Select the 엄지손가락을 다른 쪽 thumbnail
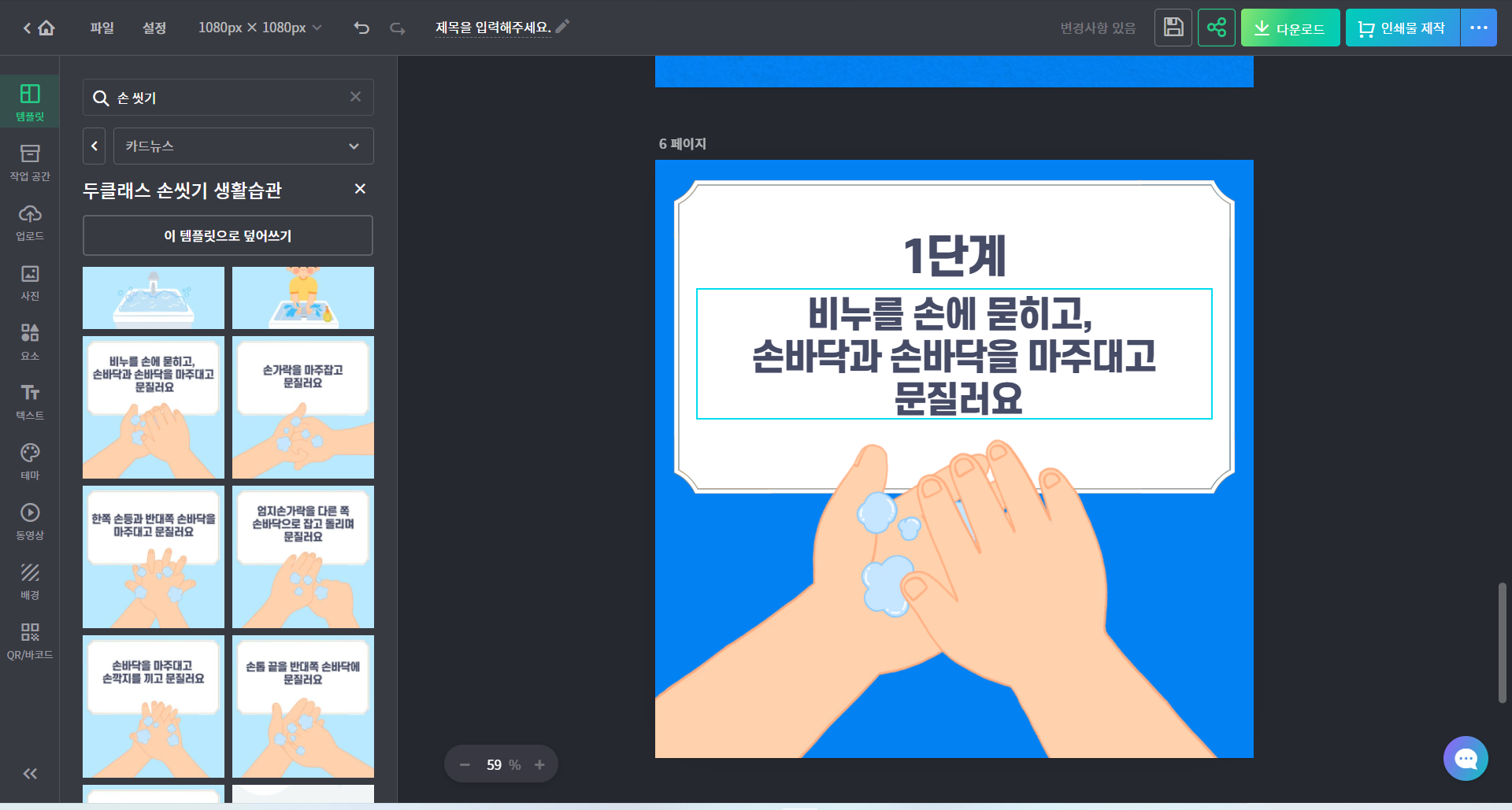This screenshot has height=810, width=1512. coord(303,557)
